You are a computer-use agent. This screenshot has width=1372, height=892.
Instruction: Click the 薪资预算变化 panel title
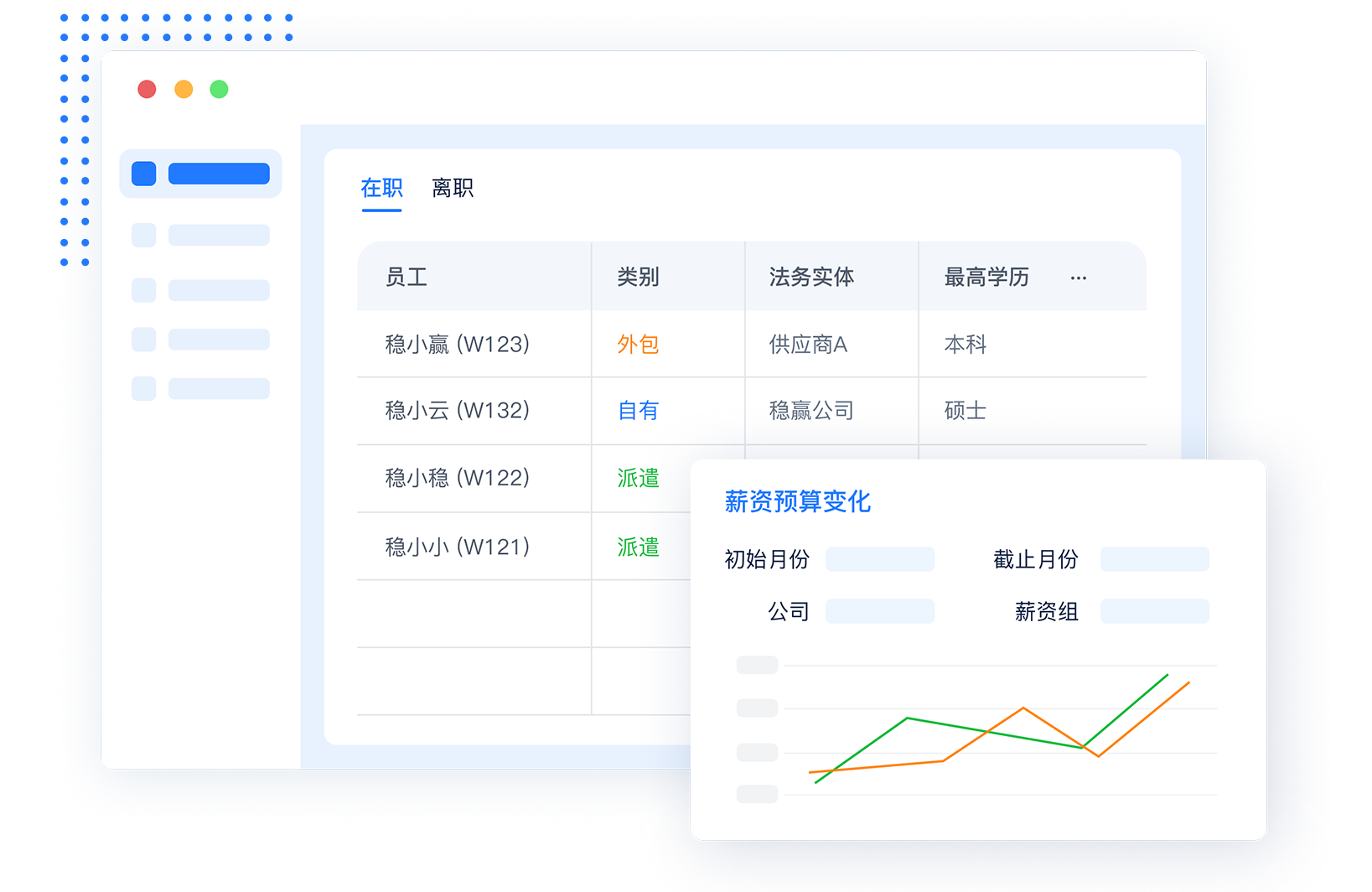[798, 501]
